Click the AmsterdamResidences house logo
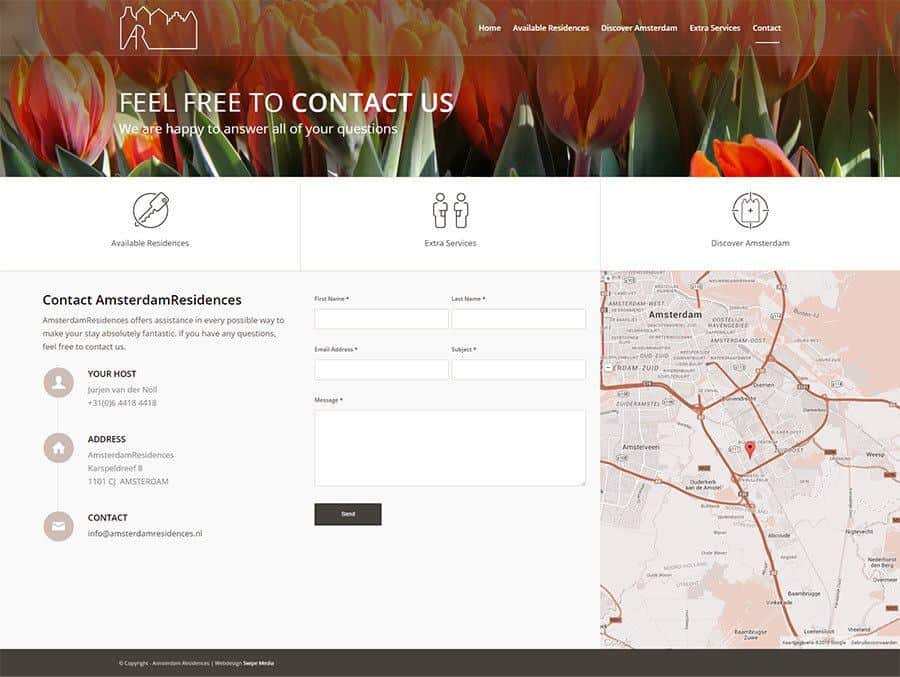 158,28
